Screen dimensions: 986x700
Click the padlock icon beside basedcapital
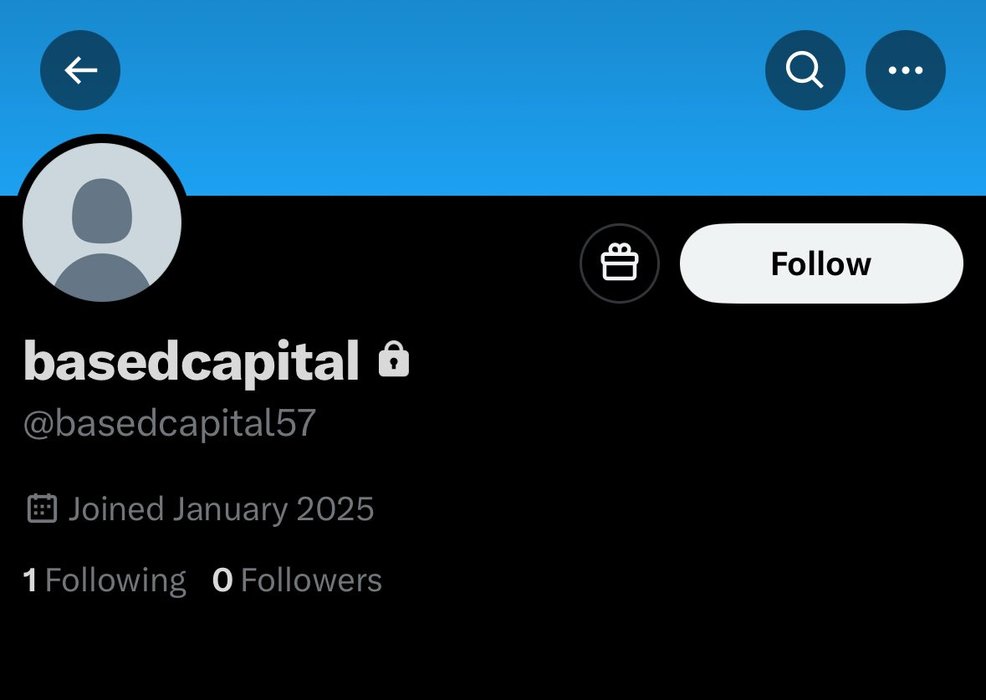(394, 359)
